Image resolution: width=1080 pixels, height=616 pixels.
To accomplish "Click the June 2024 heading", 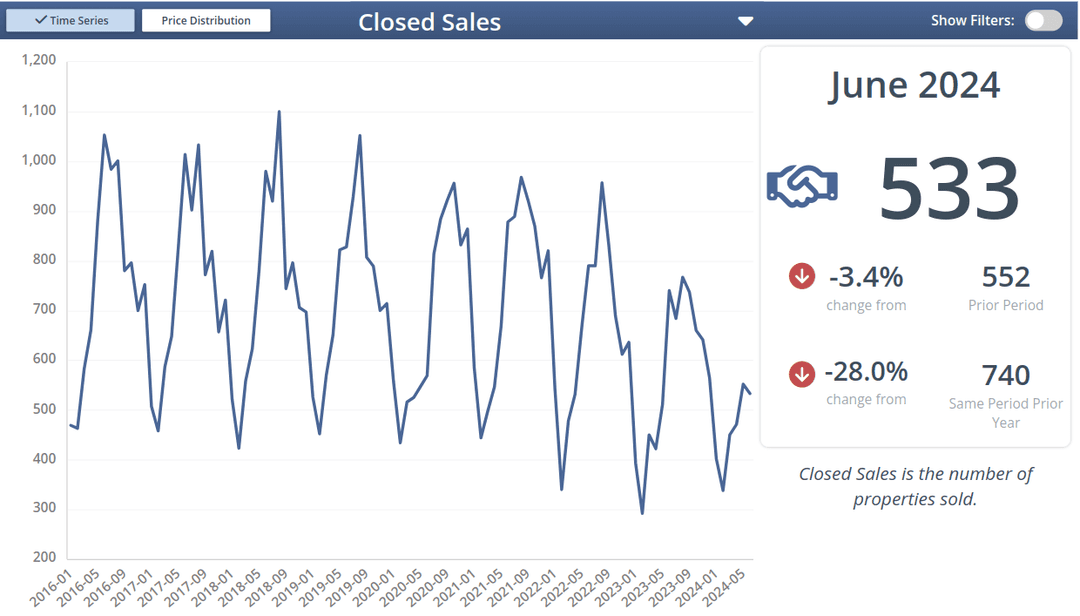I will pyautogui.click(x=914, y=85).
